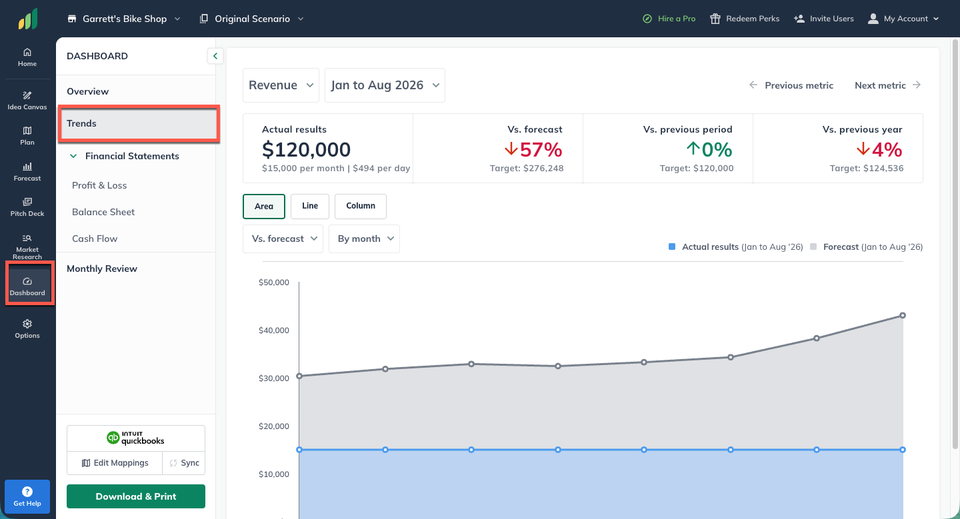
Task: Toggle Actual results legend series
Action: pos(735,247)
